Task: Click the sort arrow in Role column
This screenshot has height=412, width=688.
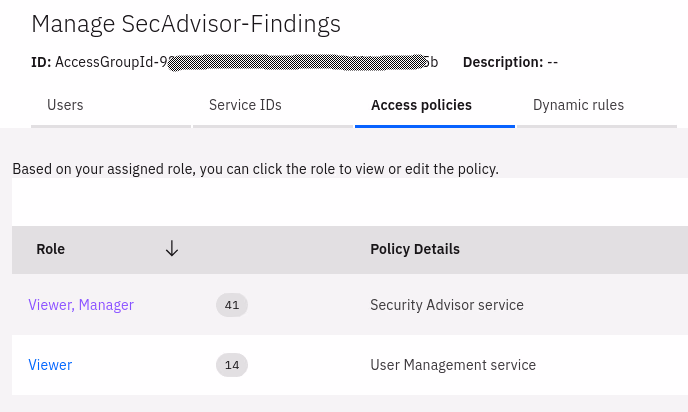Action: [x=172, y=249]
